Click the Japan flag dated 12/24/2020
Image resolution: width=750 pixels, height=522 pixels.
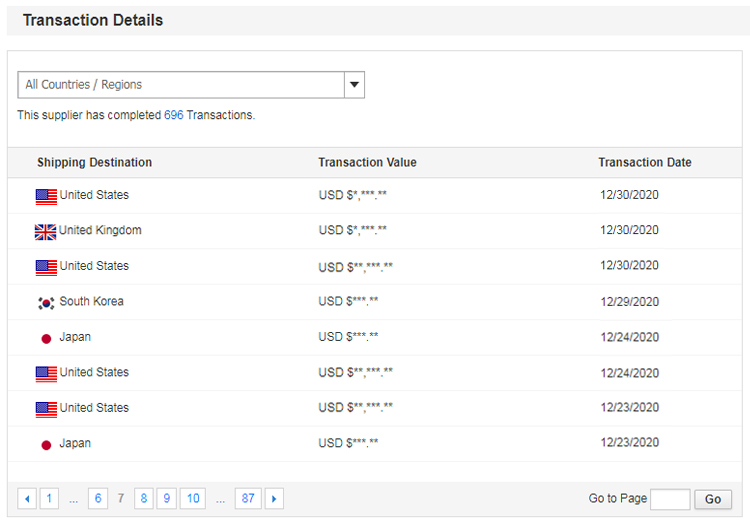[x=46, y=338]
